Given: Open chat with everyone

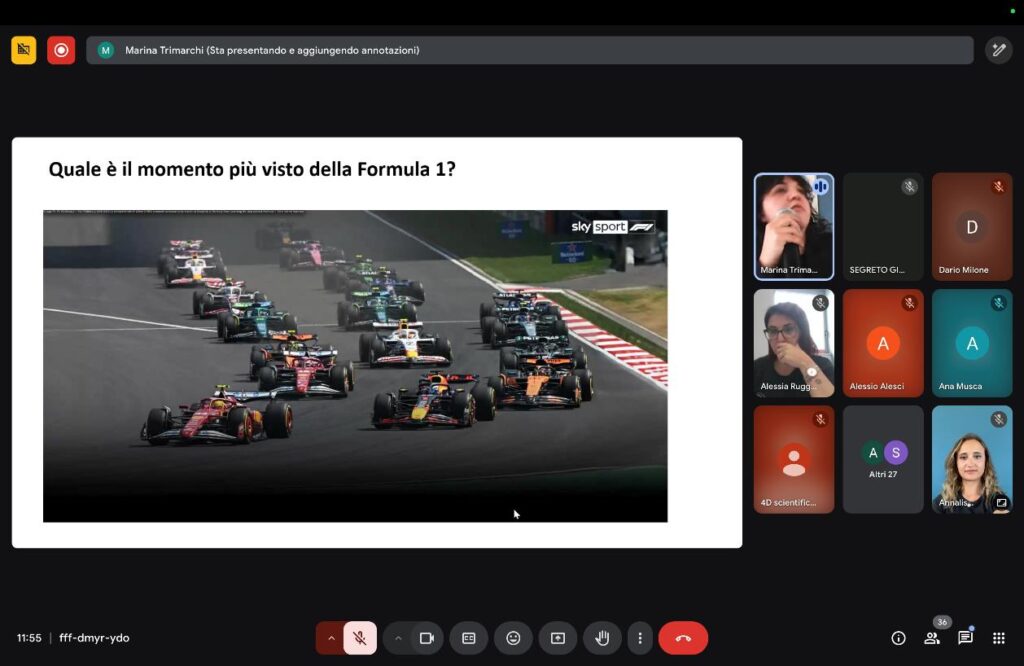Looking at the screenshot, I should click(965, 638).
